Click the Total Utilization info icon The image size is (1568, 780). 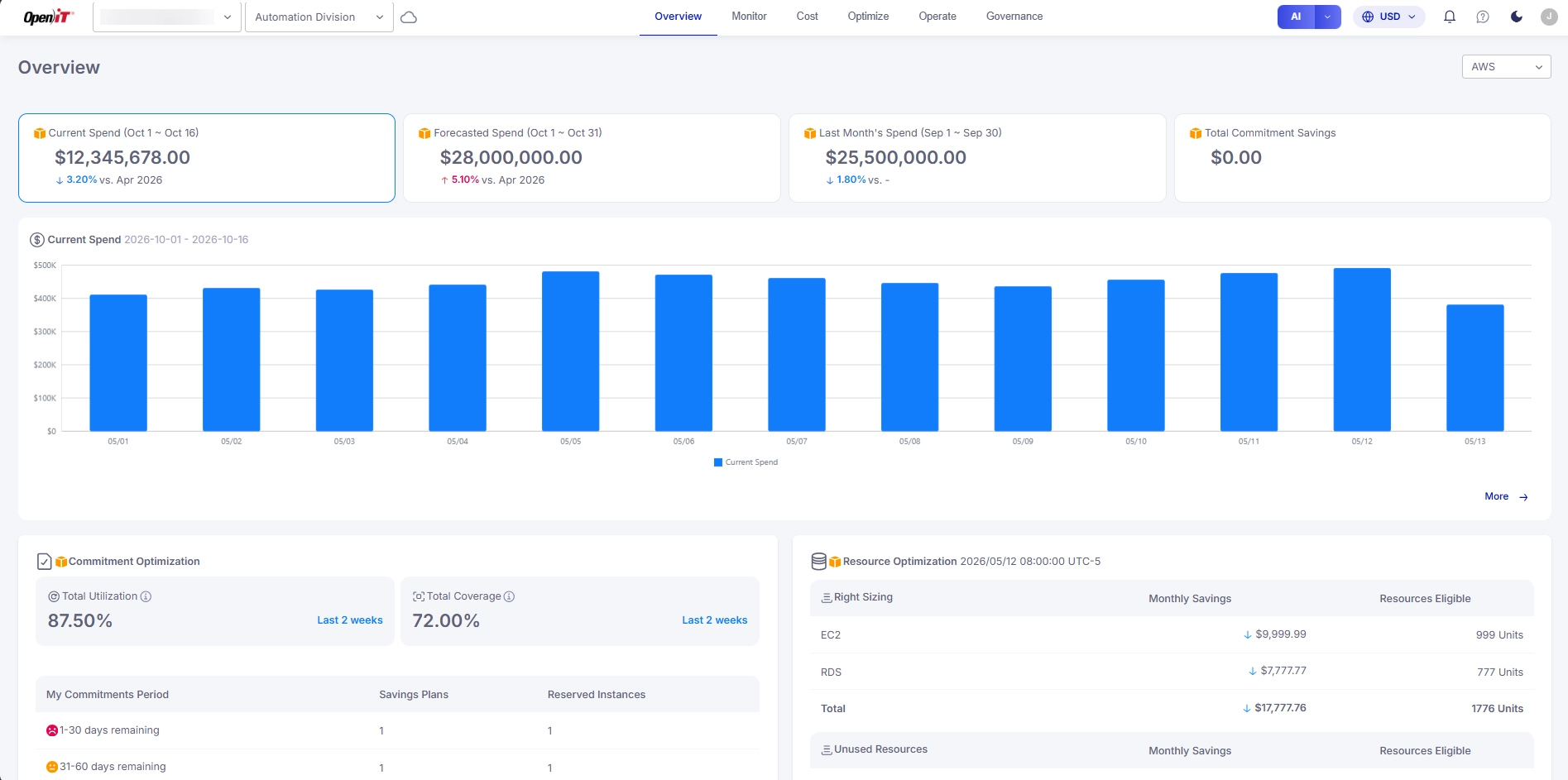(x=146, y=596)
